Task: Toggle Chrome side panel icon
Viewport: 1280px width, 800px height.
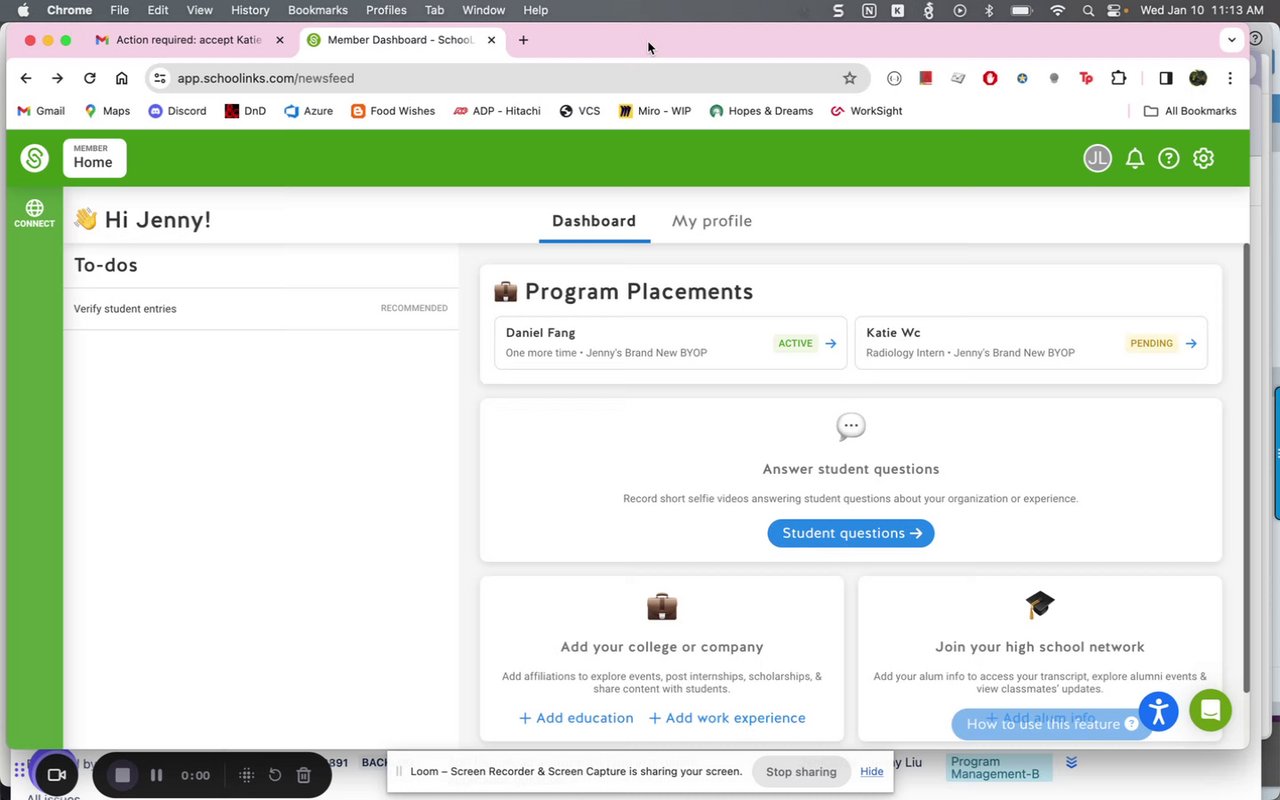Action: (1166, 78)
